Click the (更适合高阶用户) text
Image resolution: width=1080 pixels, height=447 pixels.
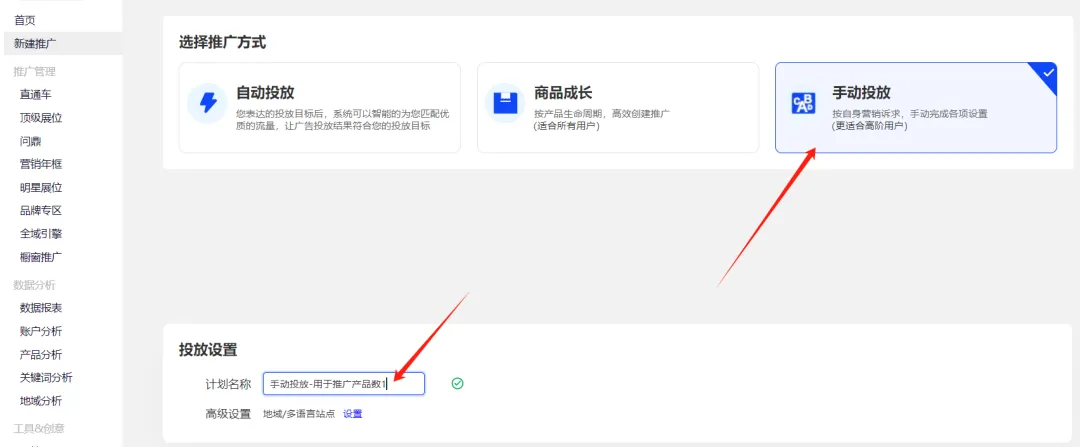(869, 127)
